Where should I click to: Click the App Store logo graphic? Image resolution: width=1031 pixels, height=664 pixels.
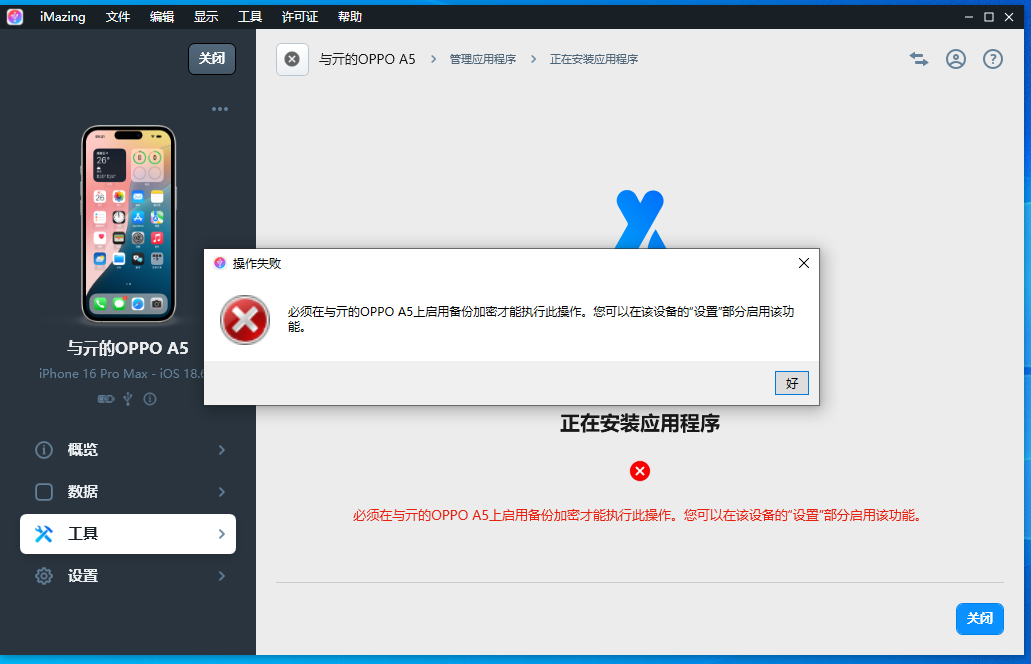click(x=640, y=219)
